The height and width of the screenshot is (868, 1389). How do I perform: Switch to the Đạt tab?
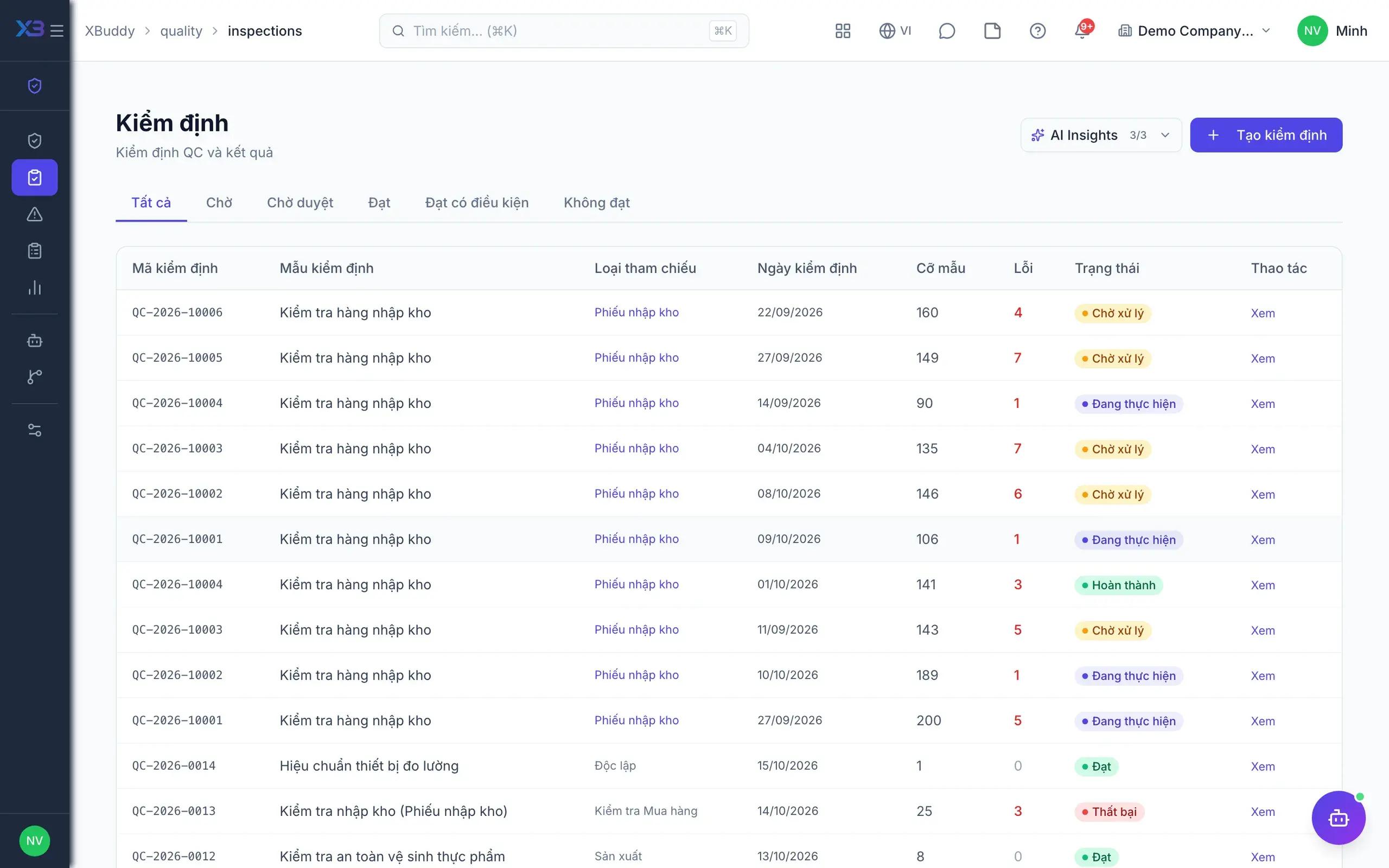click(379, 203)
